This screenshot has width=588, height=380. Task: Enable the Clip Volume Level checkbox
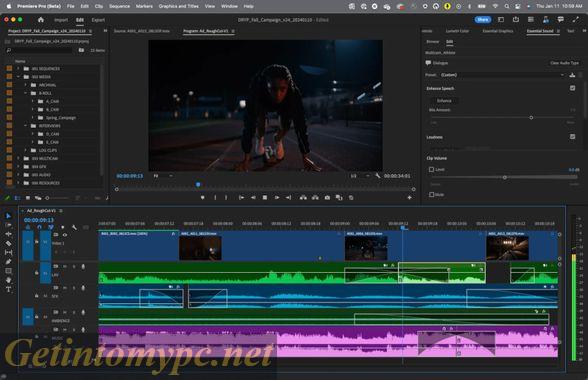pyautogui.click(x=431, y=170)
